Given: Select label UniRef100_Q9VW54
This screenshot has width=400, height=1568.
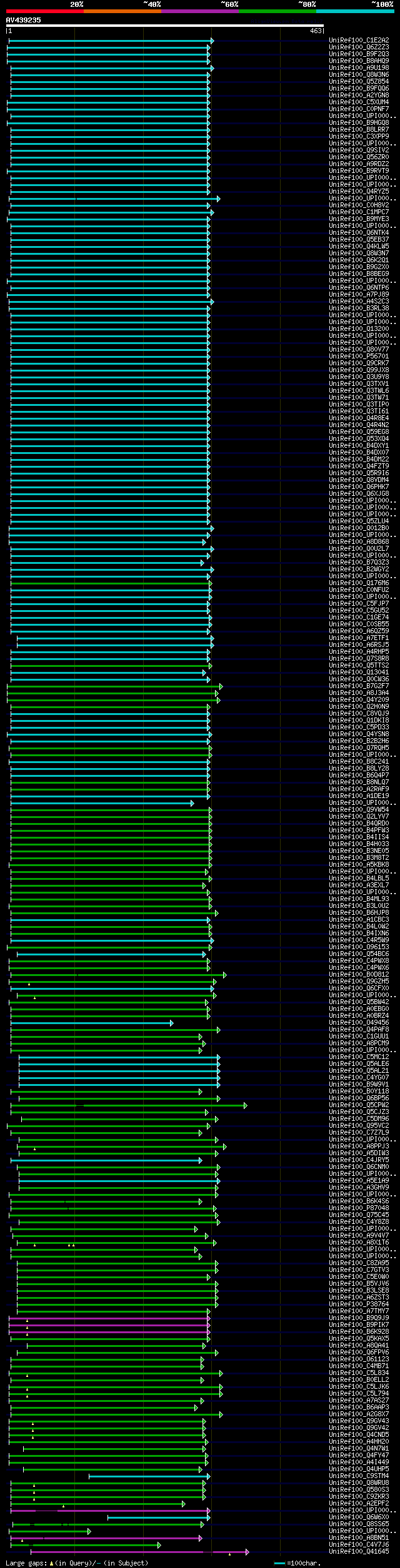Looking at the screenshot, I should [x=359, y=811].
